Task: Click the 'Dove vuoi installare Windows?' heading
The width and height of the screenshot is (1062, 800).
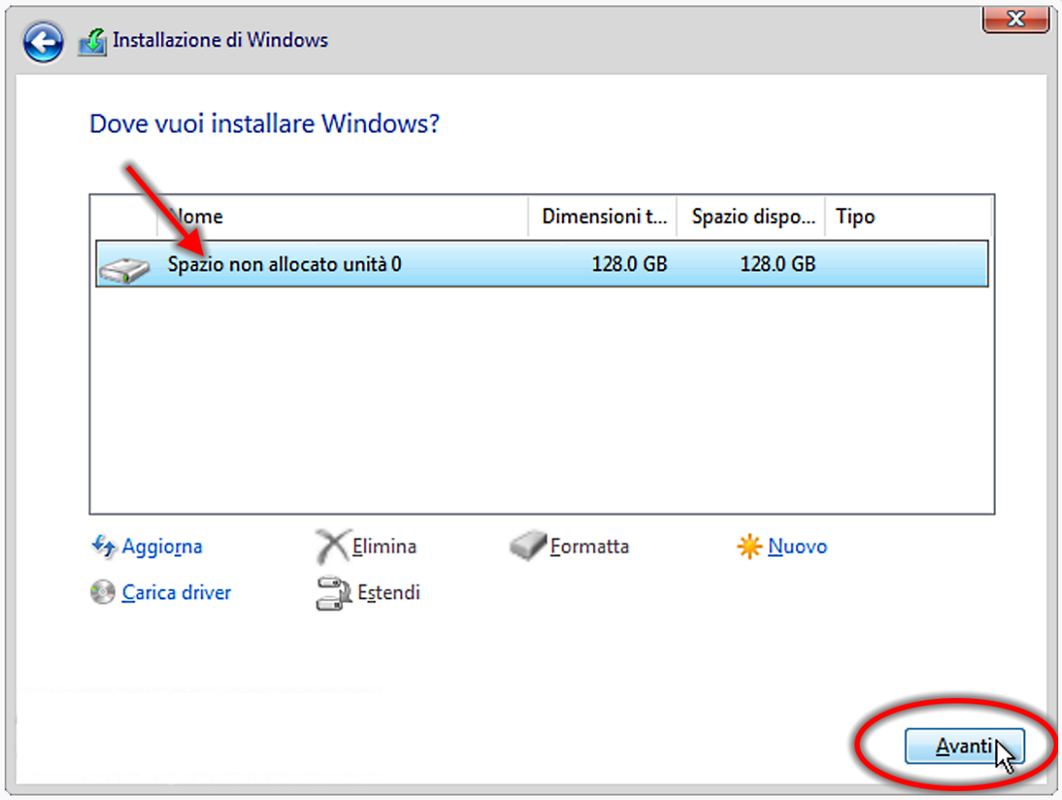Action: [265, 124]
